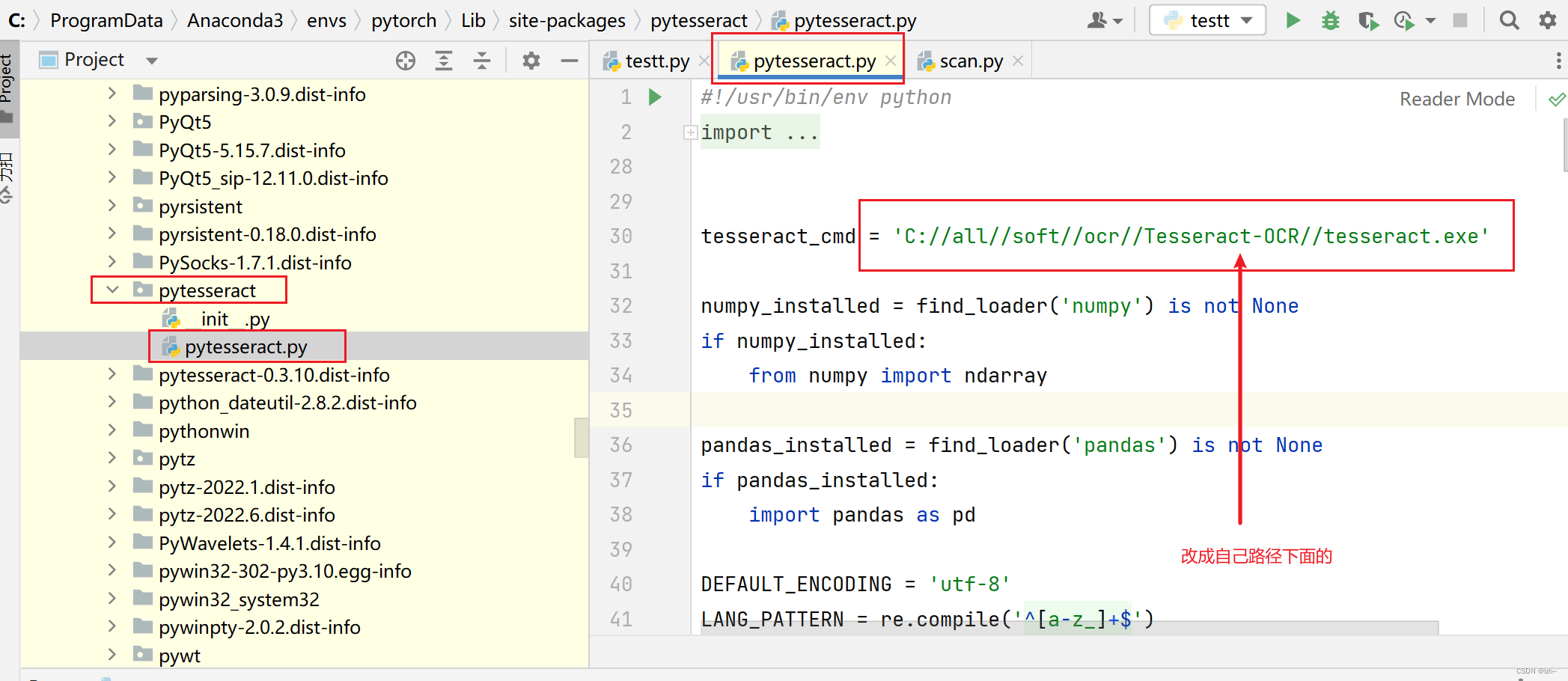This screenshot has height=681, width=1568.
Task: Close the testt.py tab
Action: pos(704,61)
